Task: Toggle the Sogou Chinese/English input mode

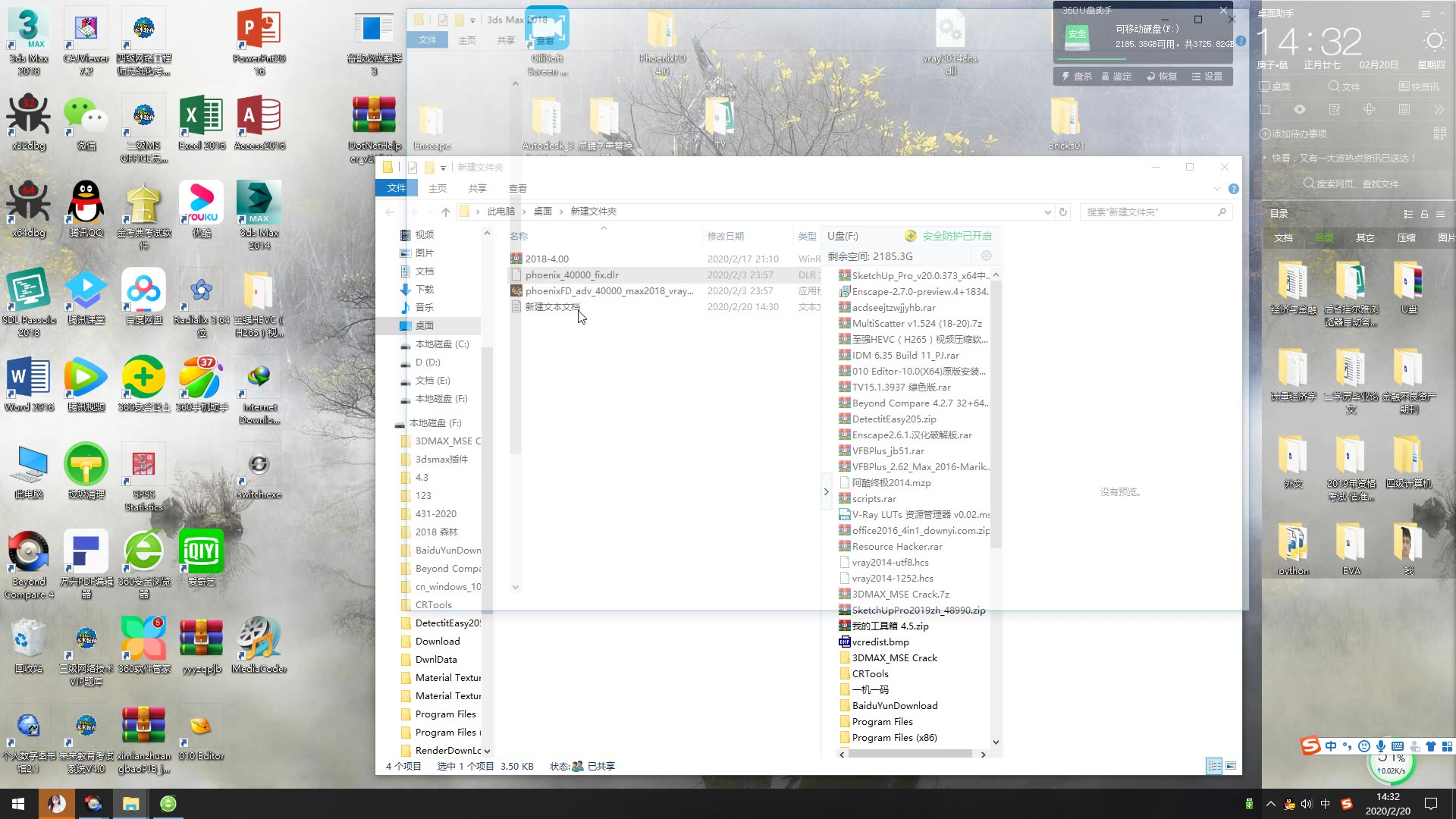Action: (x=1331, y=746)
